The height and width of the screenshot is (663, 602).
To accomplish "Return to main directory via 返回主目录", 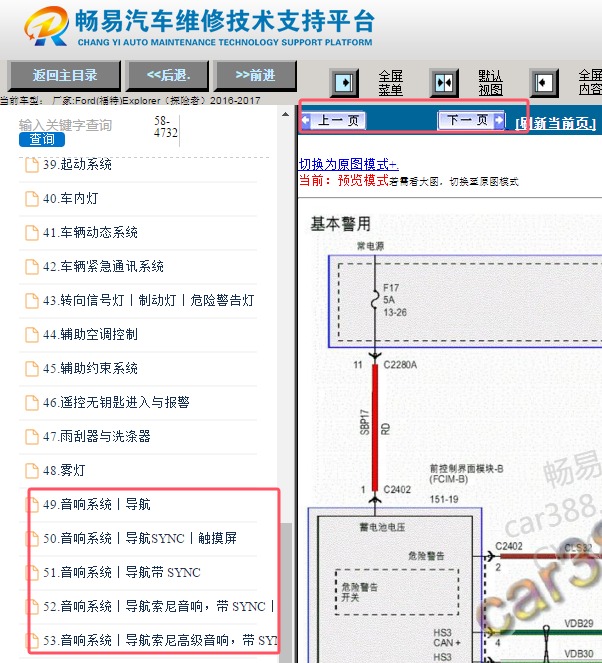I will 65,76.
